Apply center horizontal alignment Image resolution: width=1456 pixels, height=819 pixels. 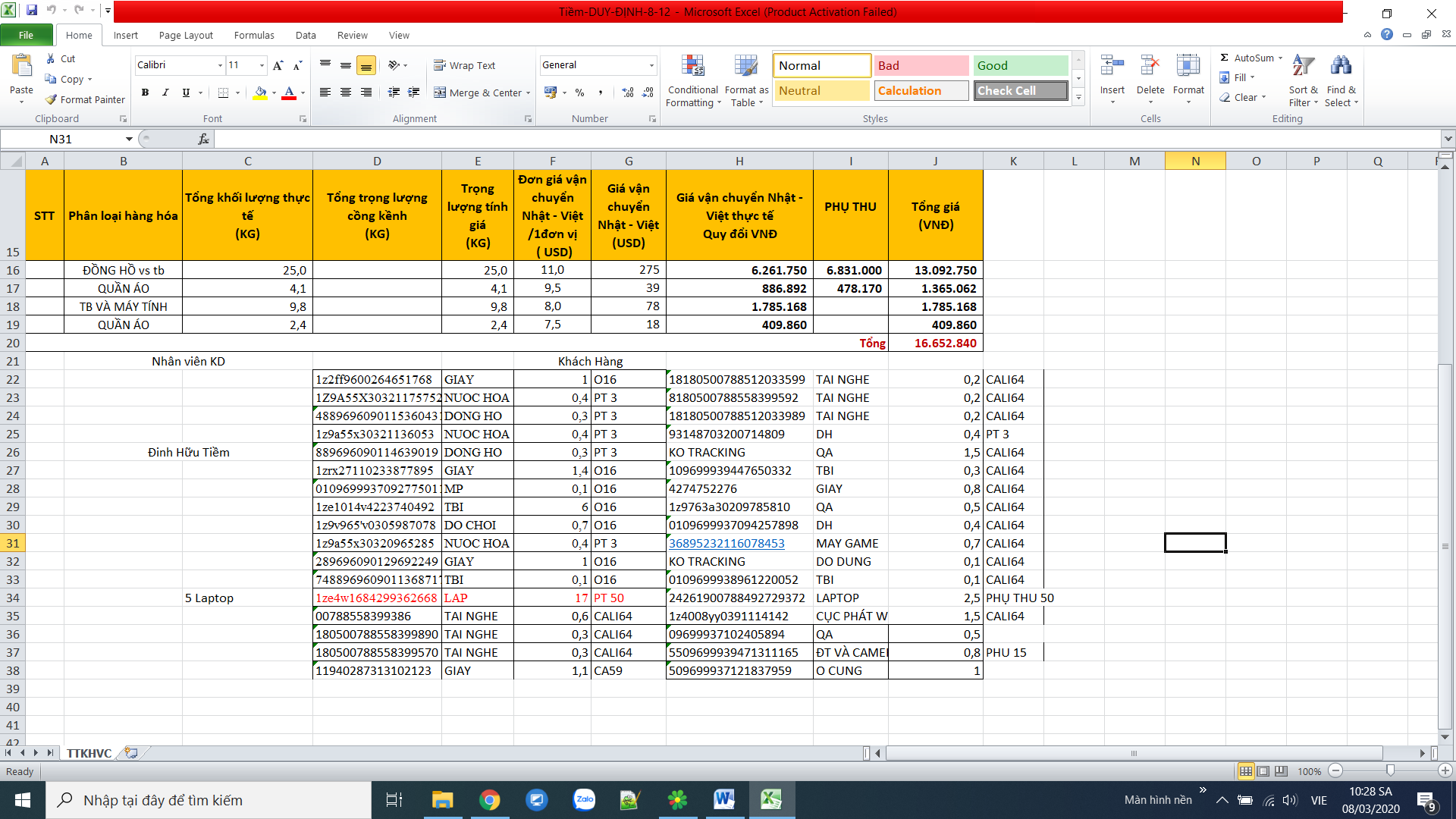click(346, 93)
